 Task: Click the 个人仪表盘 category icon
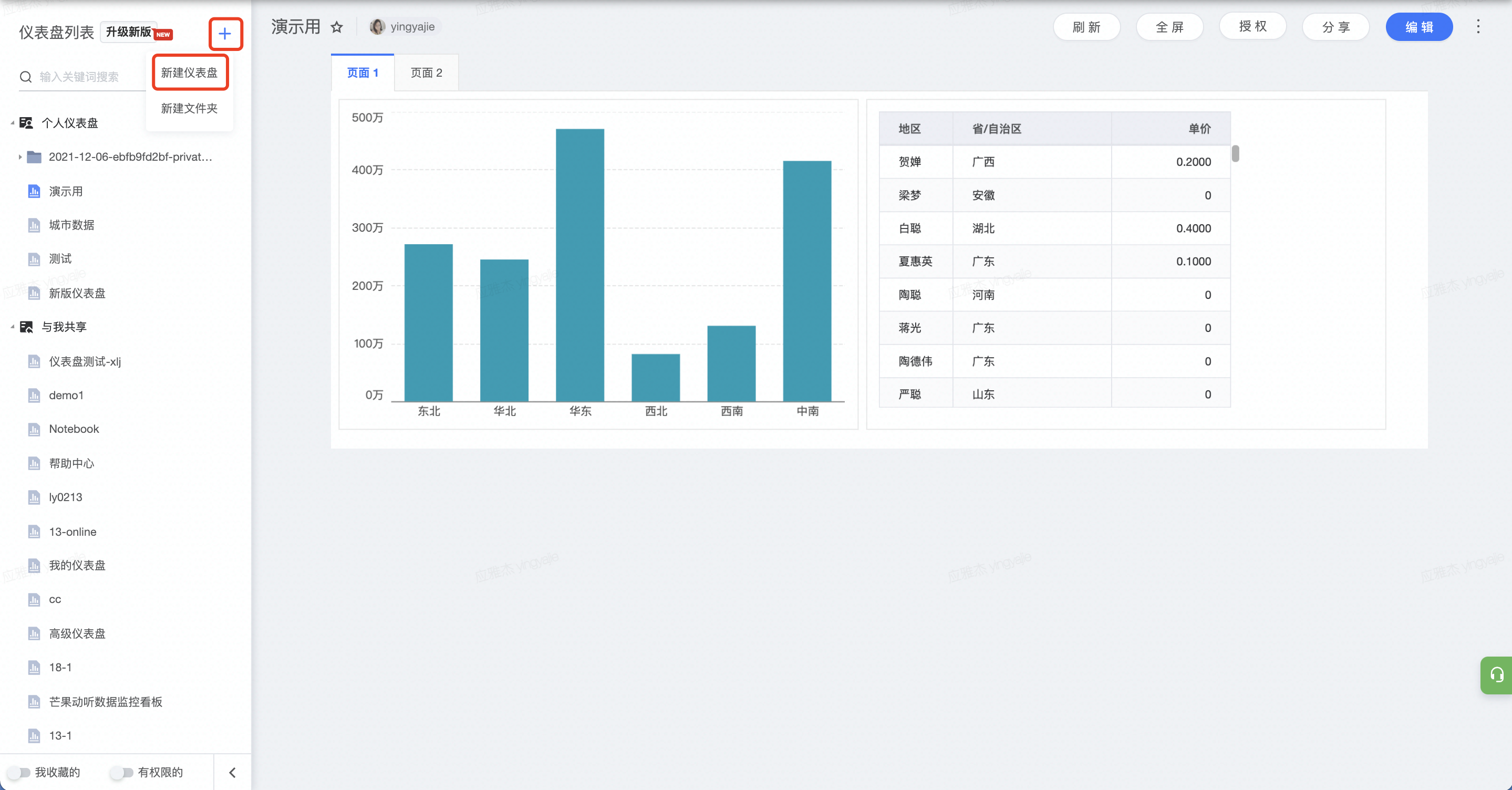(x=26, y=123)
